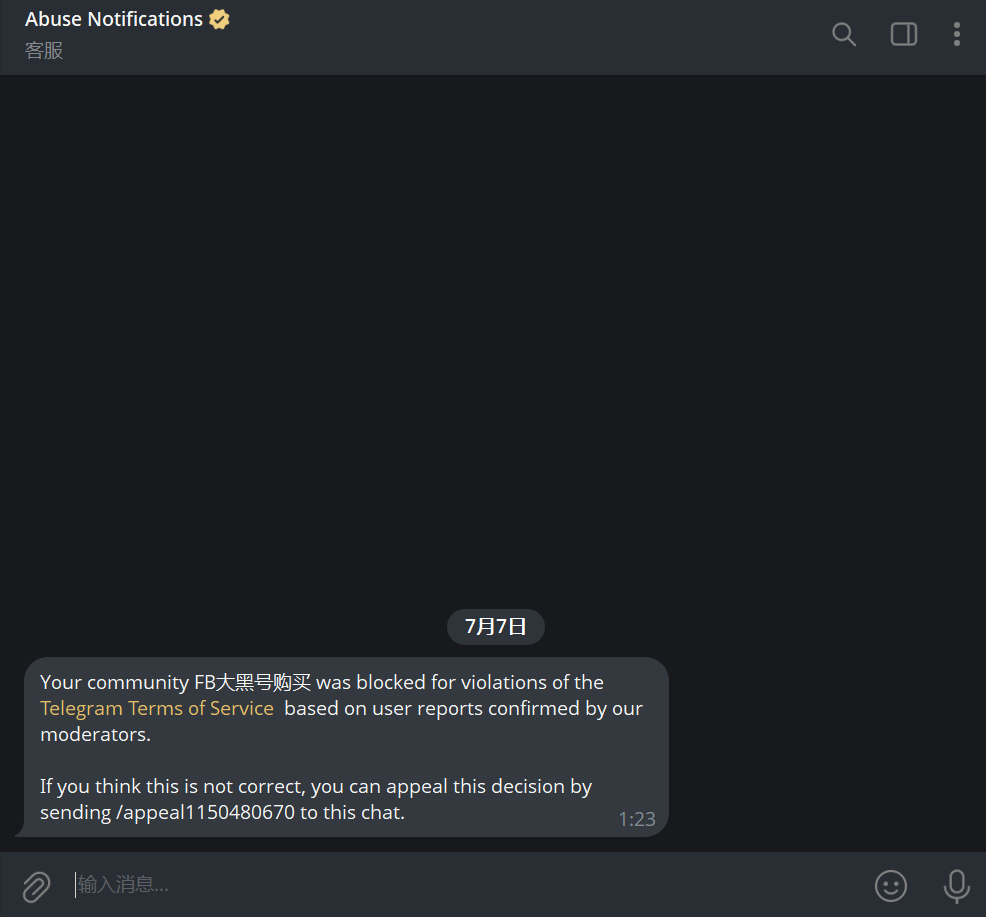
Task: Click the microphone voice message icon
Action: 956,886
